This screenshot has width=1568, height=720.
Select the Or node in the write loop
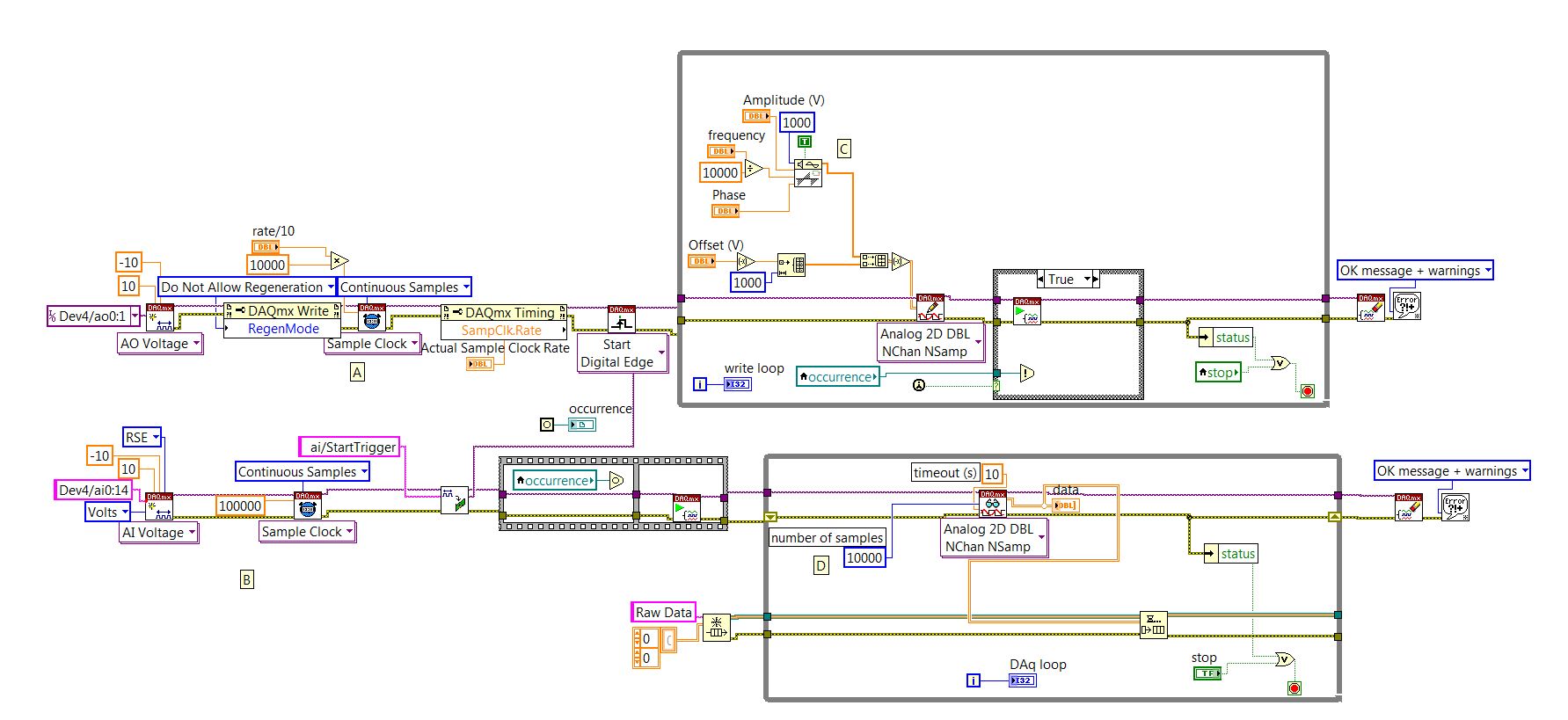pyautogui.click(x=1280, y=362)
